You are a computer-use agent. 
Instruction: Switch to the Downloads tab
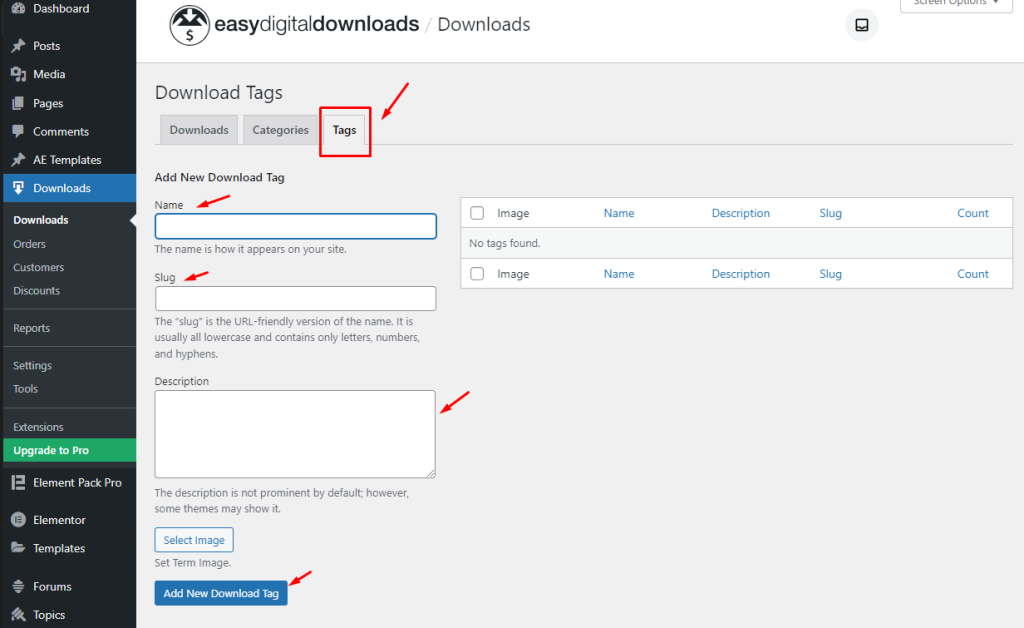199,130
